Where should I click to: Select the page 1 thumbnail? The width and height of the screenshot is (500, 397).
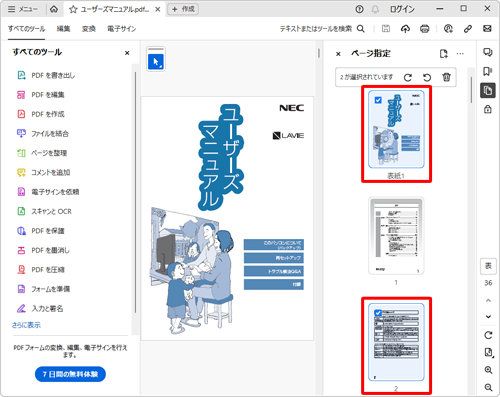[396, 236]
